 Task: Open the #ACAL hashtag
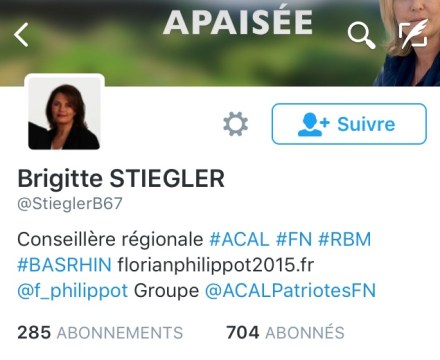point(239,239)
